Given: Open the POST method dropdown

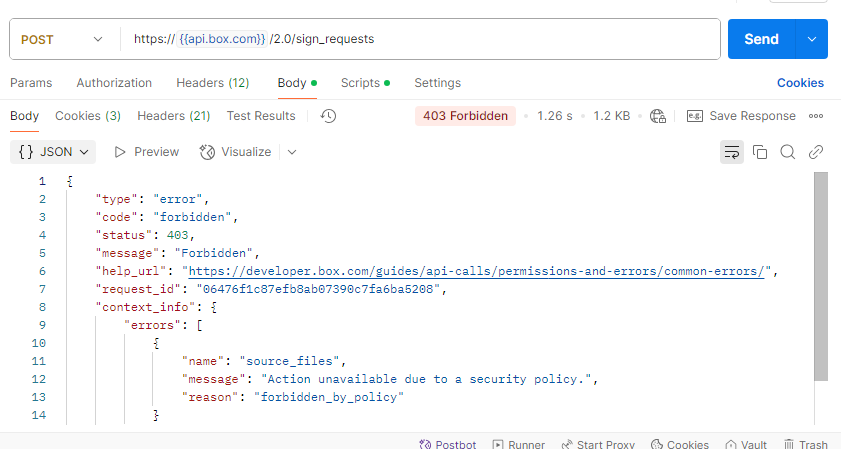Looking at the screenshot, I should (62, 39).
